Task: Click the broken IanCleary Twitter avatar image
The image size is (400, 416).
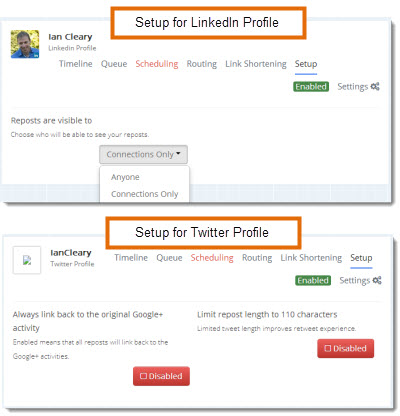Action: [27, 260]
